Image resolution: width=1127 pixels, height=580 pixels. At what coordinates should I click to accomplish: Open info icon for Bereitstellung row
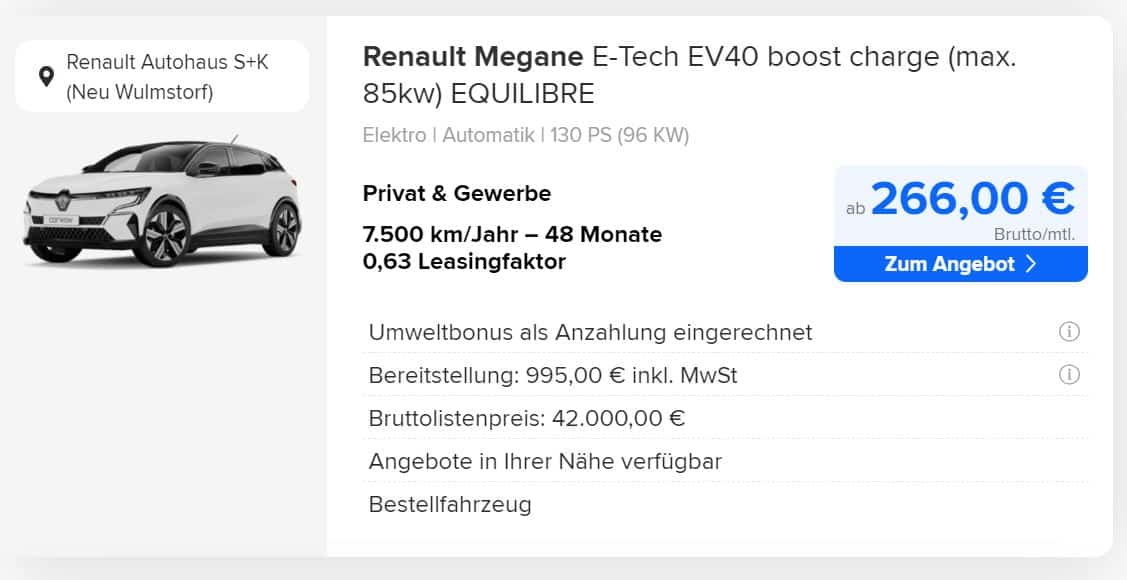1069,375
